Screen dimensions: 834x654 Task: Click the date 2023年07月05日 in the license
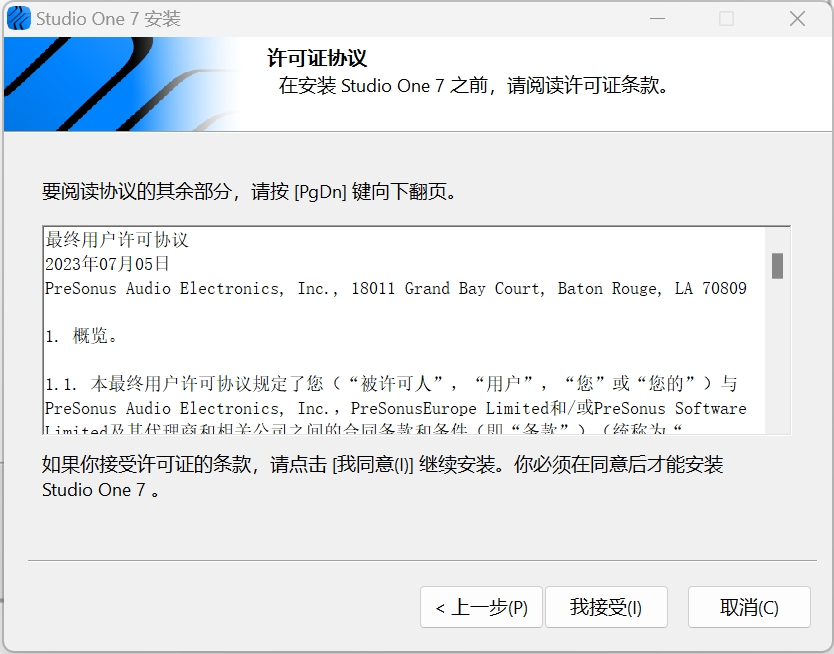pyautogui.click(x=107, y=264)
